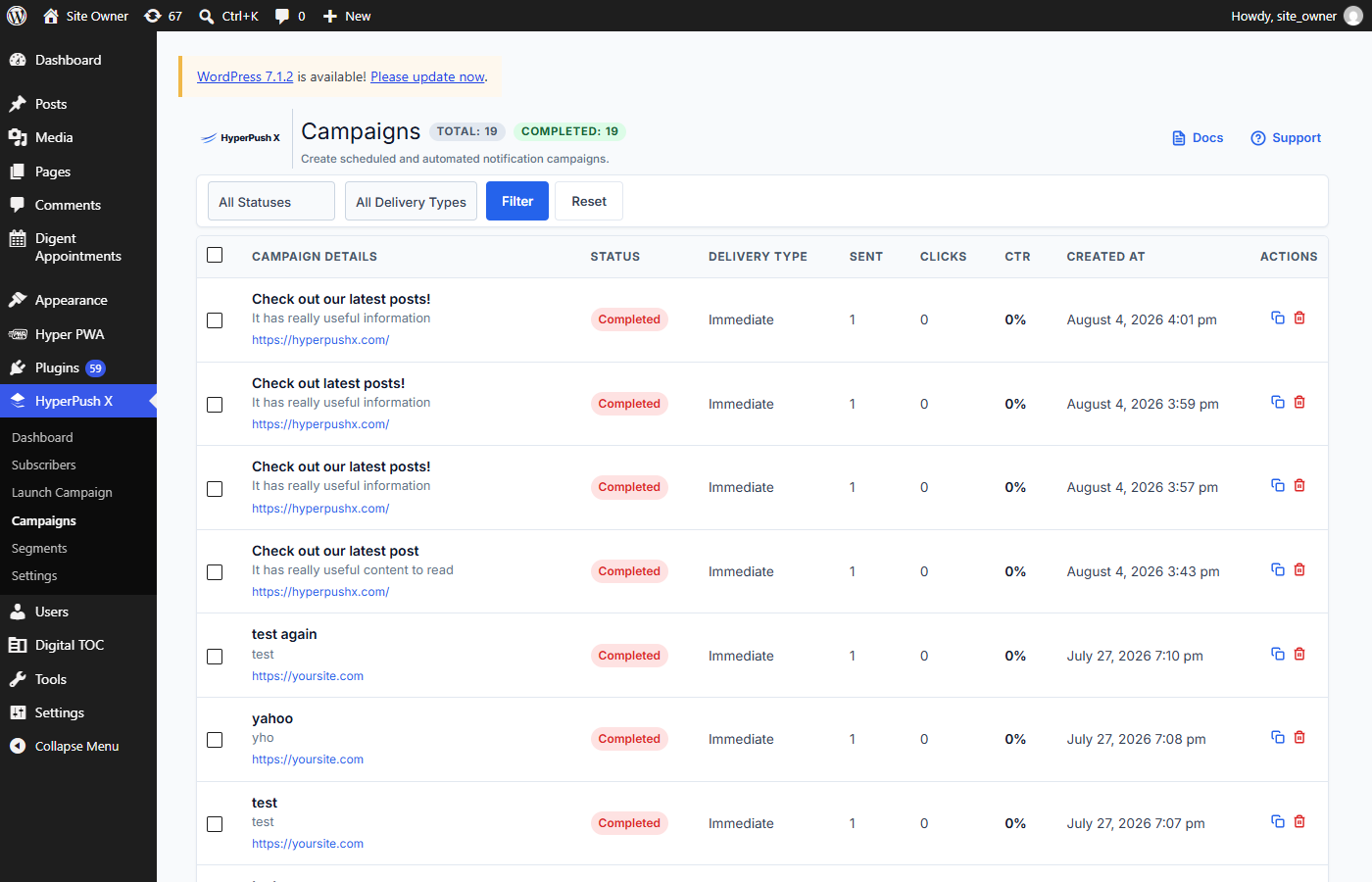Screen dimensions: 1372x882
Task: Duplicate the August 4 4:01 pm campaign
Action: [x=1278, y=318]
